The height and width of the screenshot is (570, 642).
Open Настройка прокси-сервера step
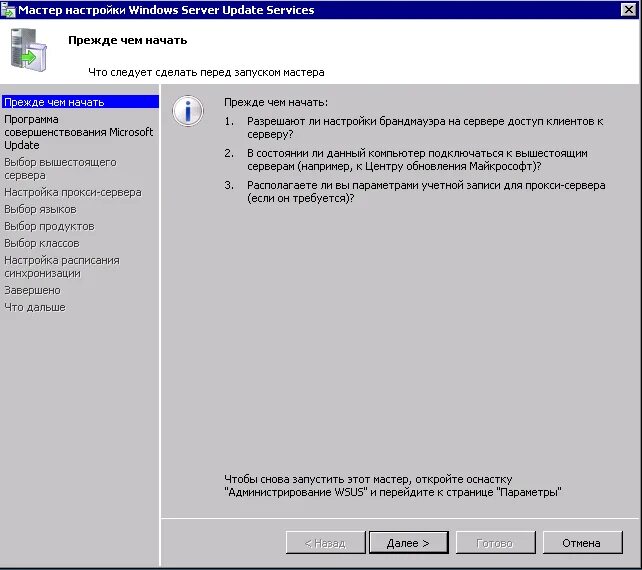tap(73, 192)
